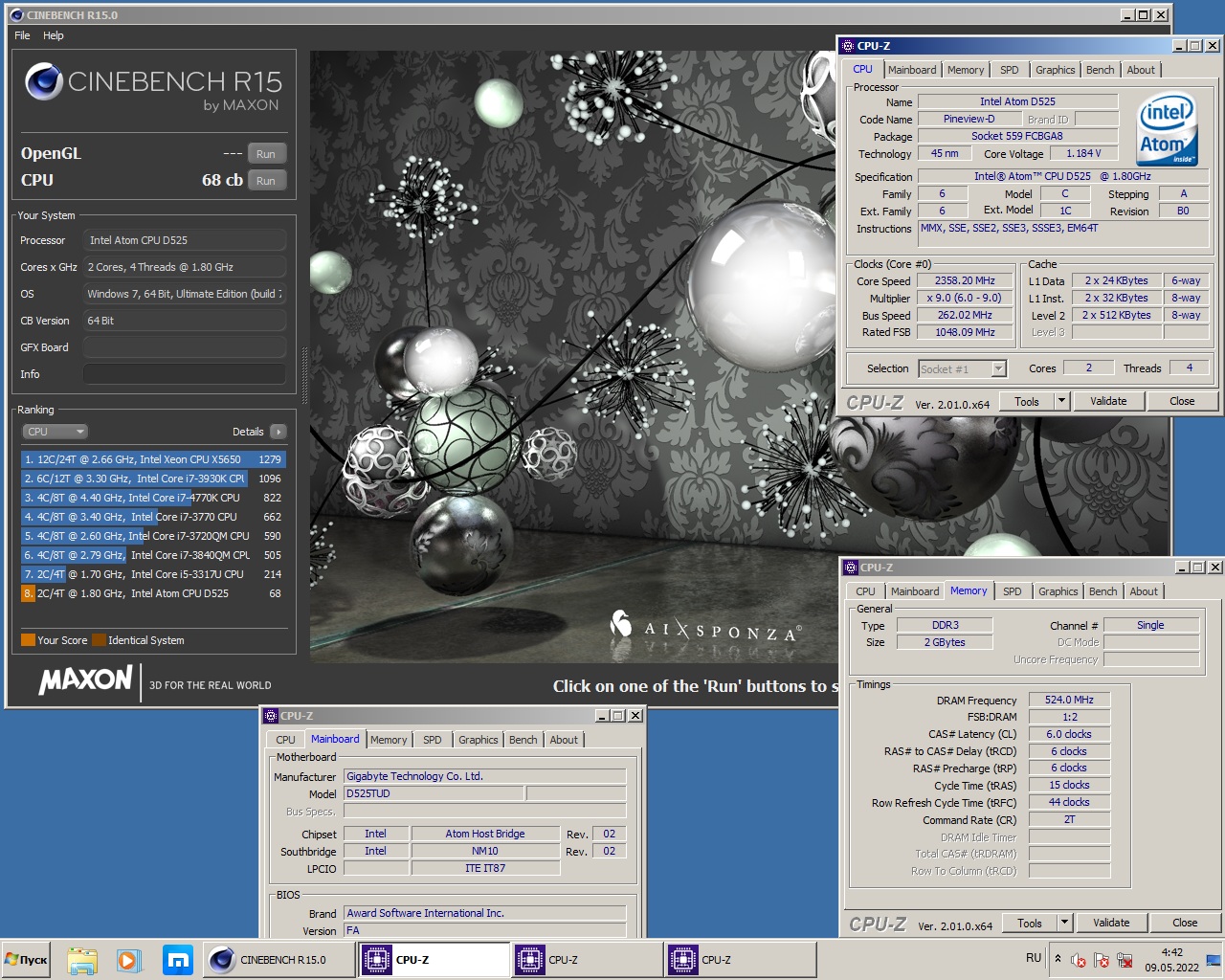The width and height of the screenshot is (1225, 980).
Task: Open the Help menu in Cinebench
Action: (x=54, y=35)
